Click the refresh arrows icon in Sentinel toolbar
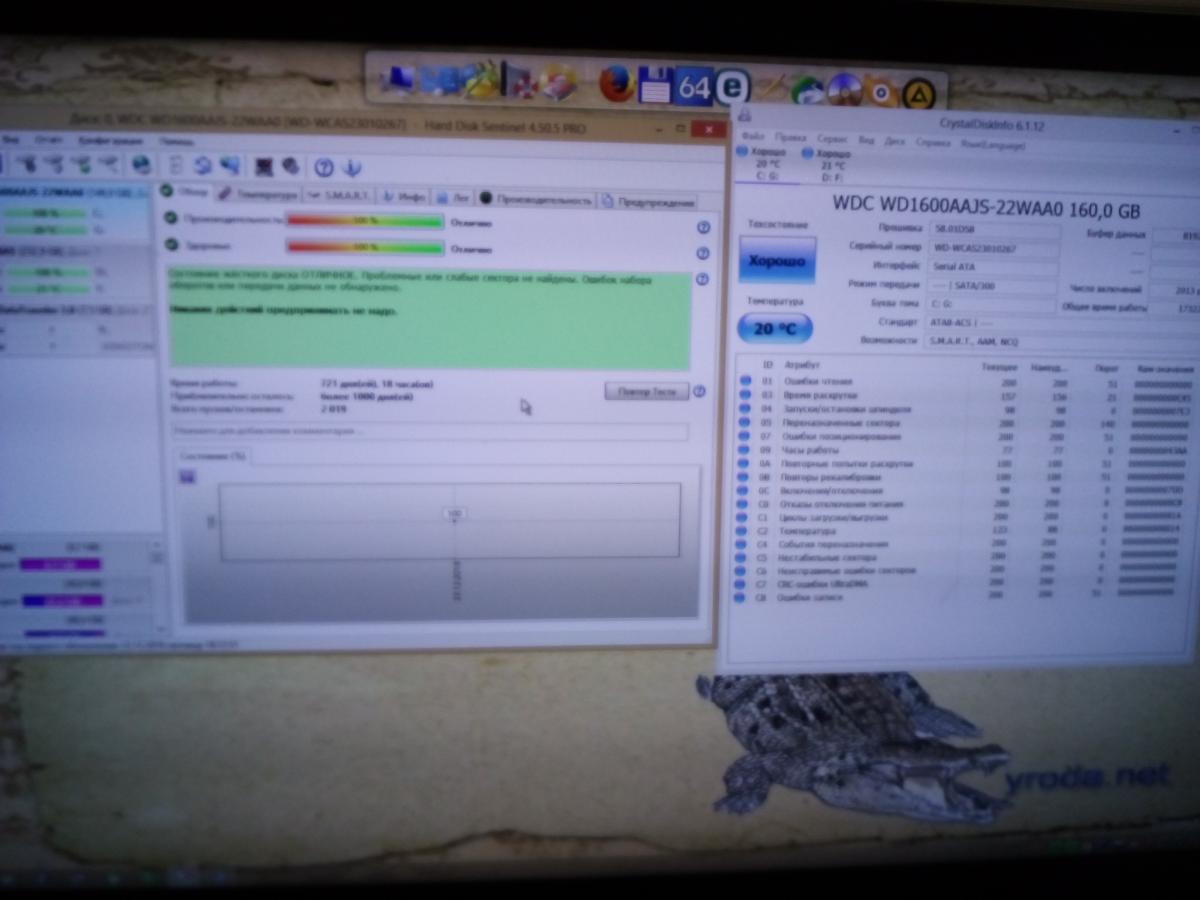Screen dimensions: 1200x900 [203, 165]
